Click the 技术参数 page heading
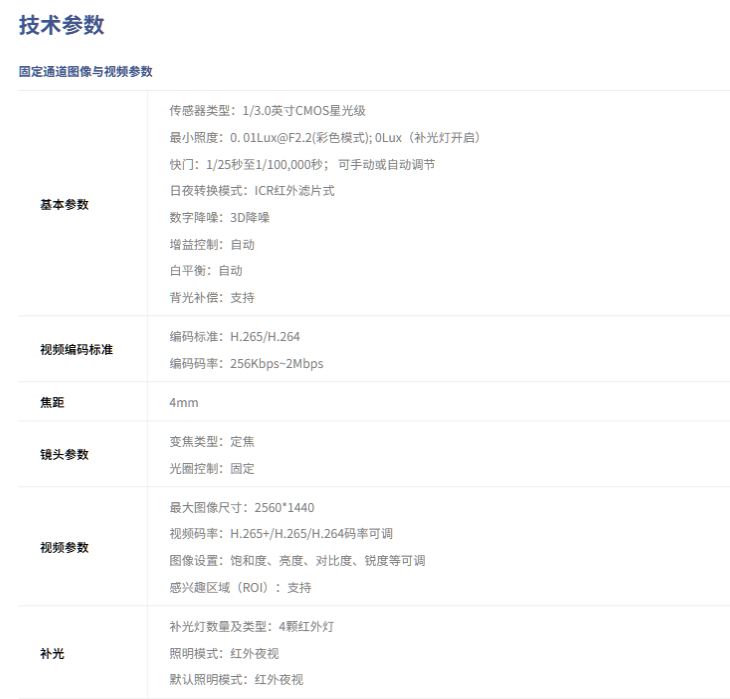Viewport: 730px width, 699px height. tap(61, 26)
